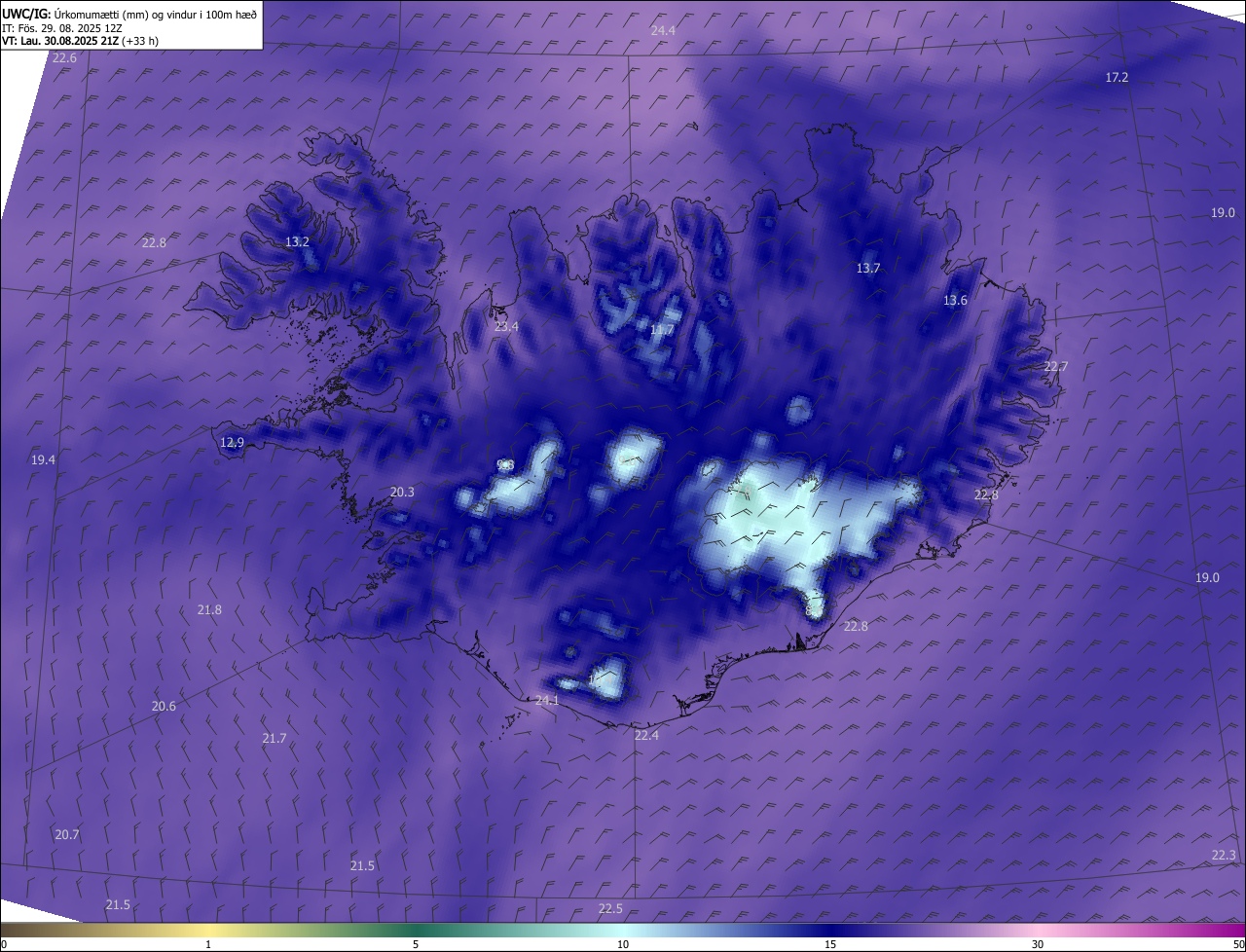1246x952 pixels.
Task: Pick the 11.7 value label
Action: pos(662,331)
